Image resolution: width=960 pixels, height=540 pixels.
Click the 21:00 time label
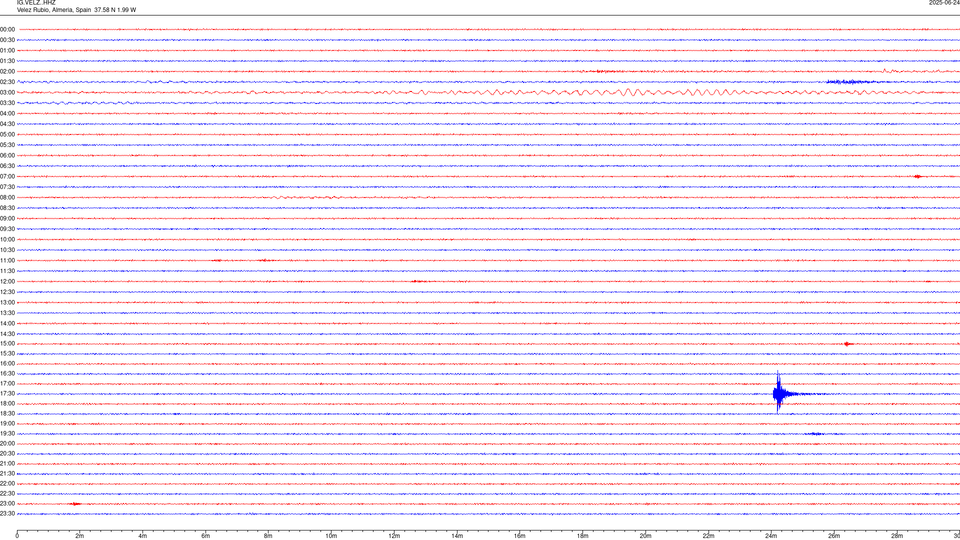7,463
